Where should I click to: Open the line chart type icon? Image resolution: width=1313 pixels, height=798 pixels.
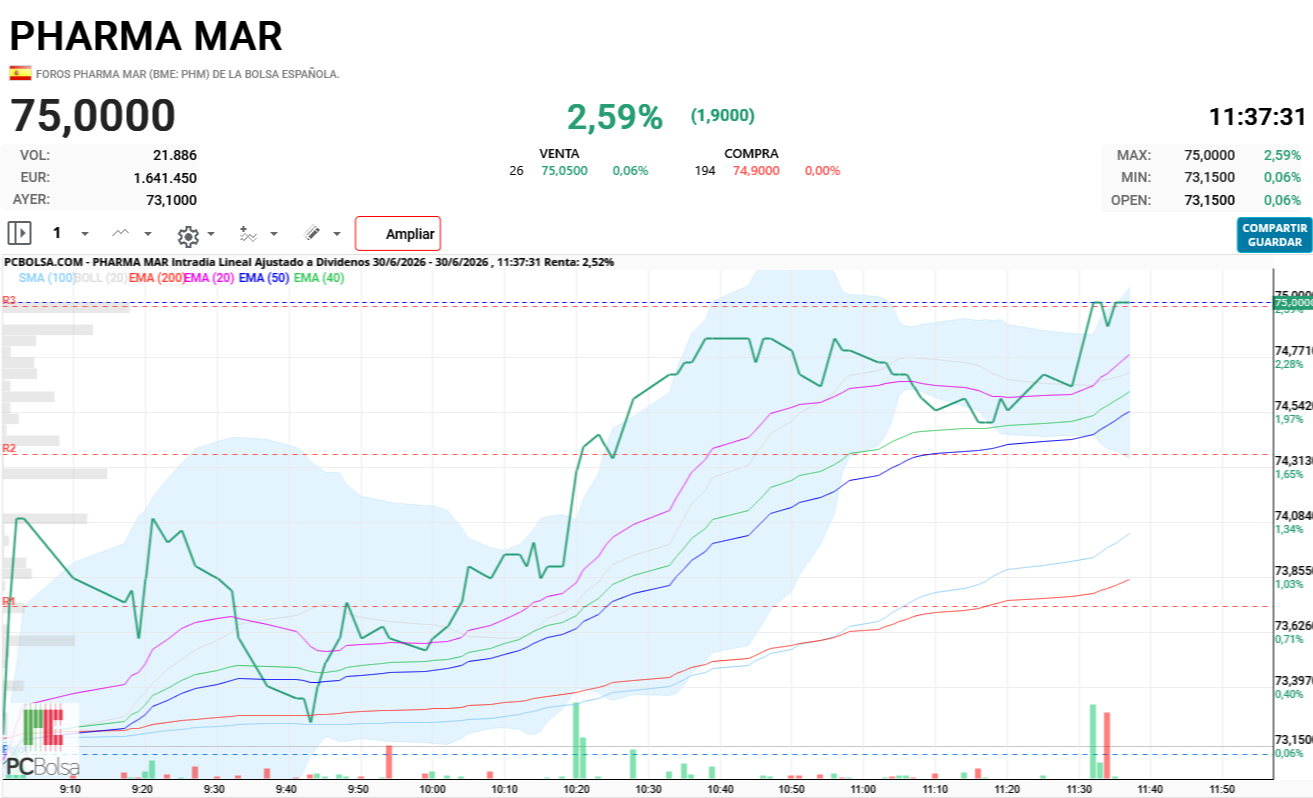pyautogui.click(x=121, y=233)
